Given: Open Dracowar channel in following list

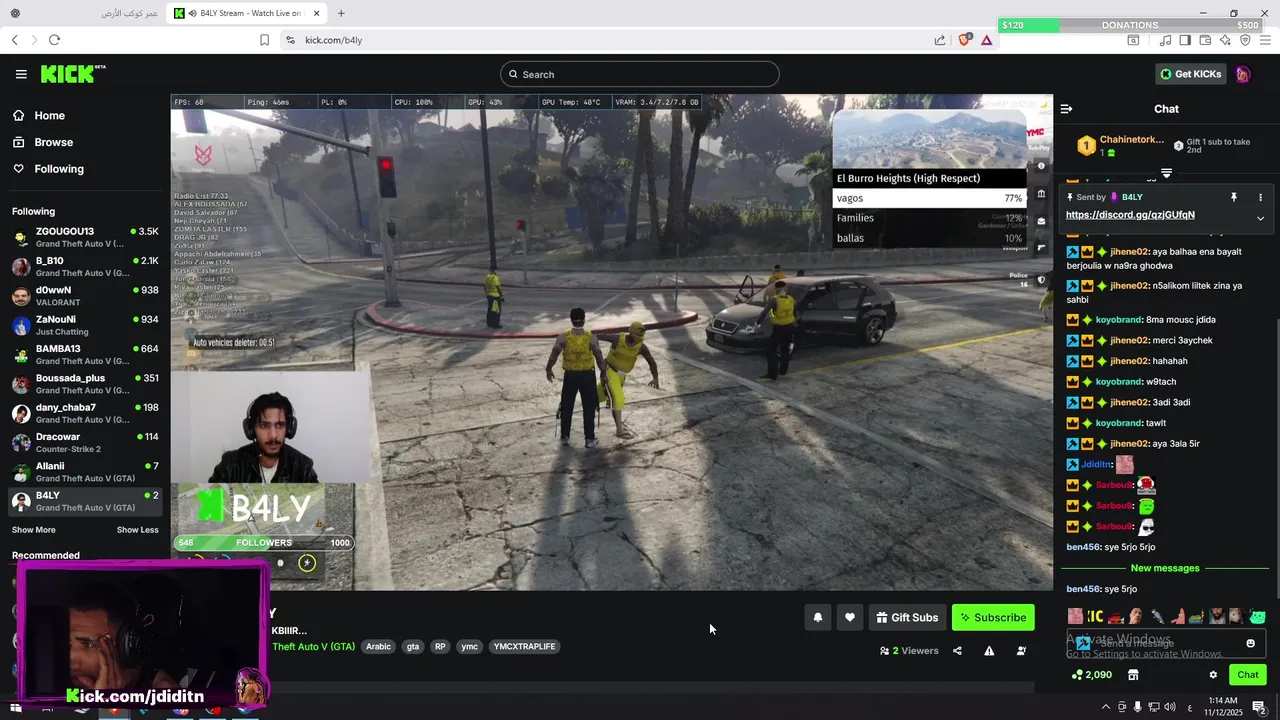Looking at the screenshot, I should [85, 443].
